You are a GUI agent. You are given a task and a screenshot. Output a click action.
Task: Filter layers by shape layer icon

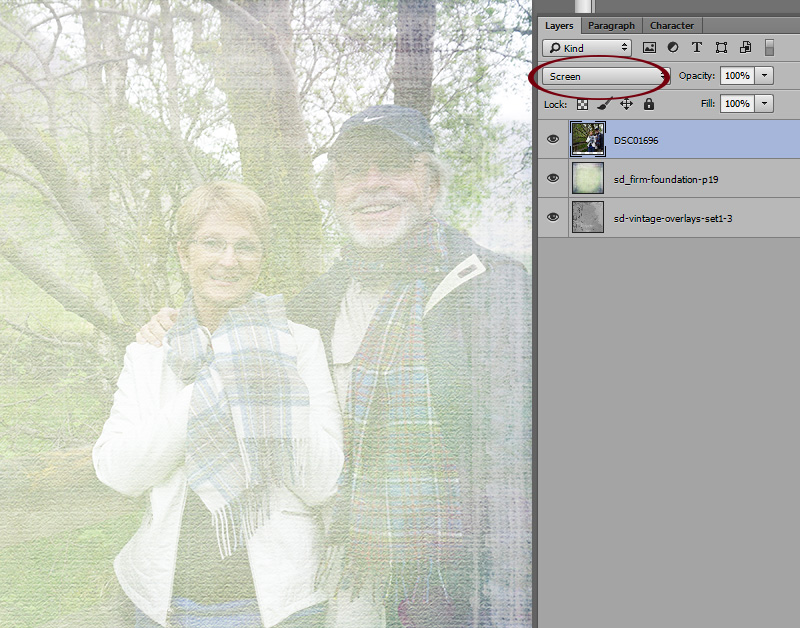(721, 47)
